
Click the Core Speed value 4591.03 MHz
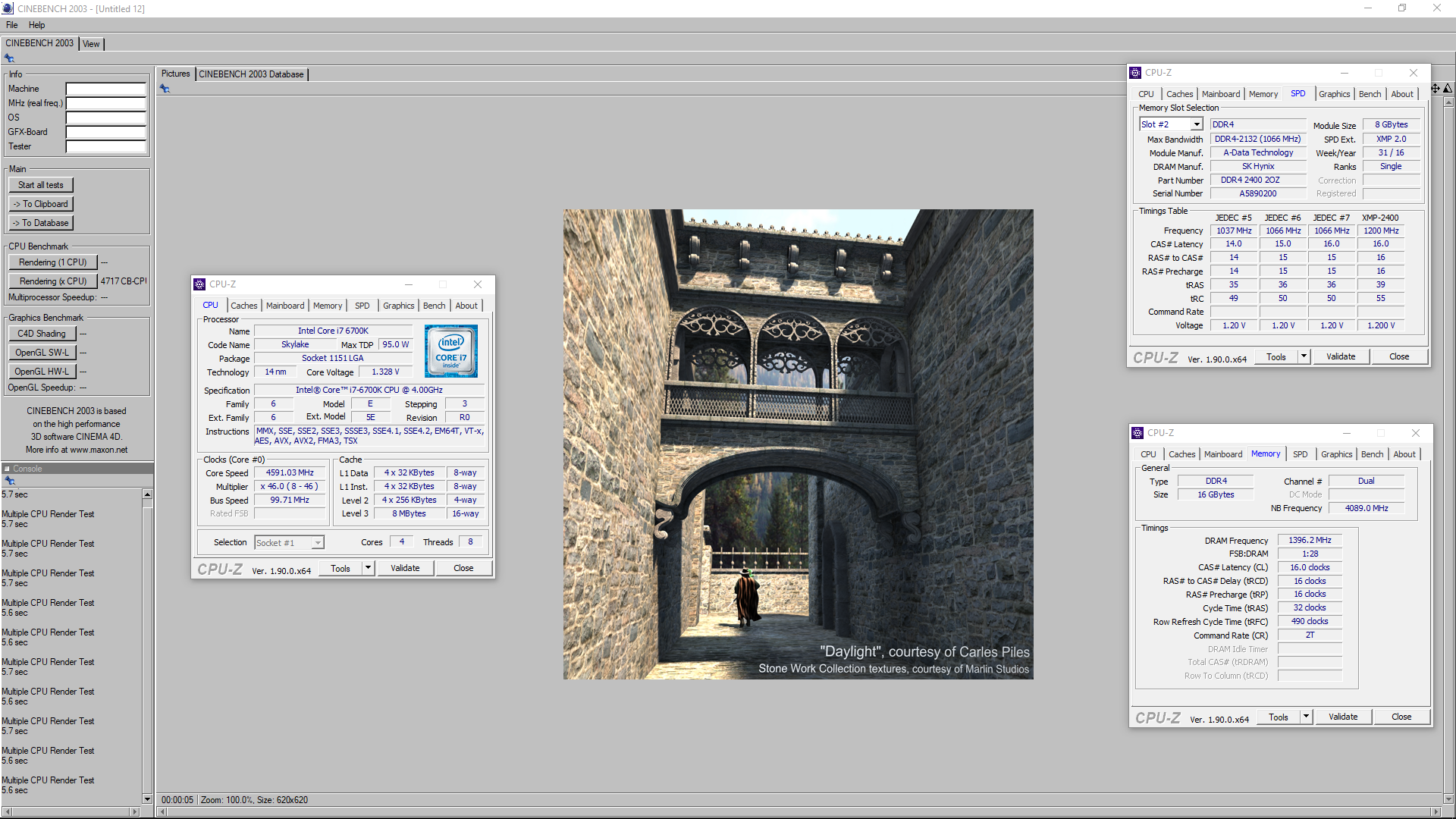click(x=290, y=472)
